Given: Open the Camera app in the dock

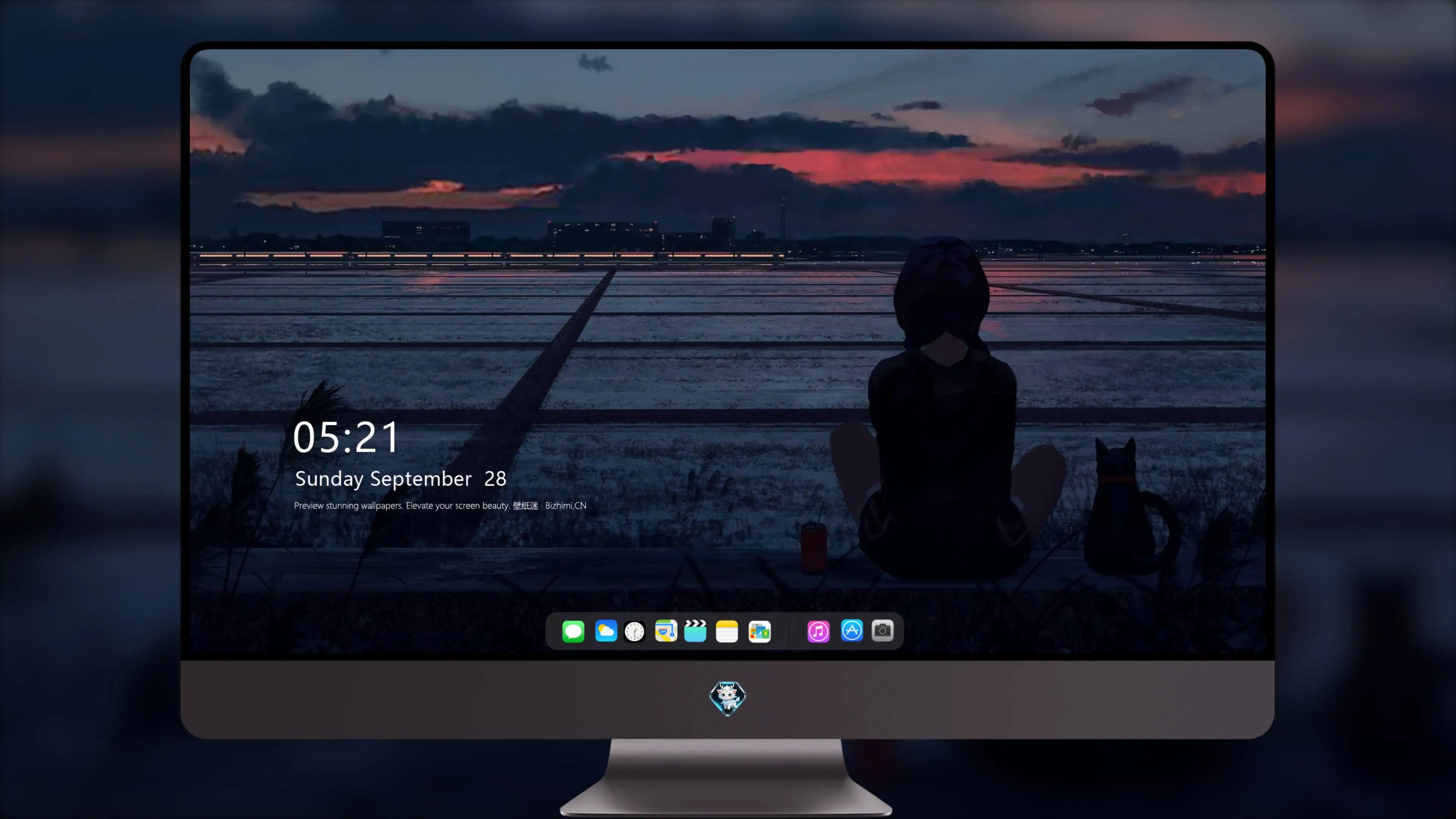Looking at the screenshot, I should 882,630.
